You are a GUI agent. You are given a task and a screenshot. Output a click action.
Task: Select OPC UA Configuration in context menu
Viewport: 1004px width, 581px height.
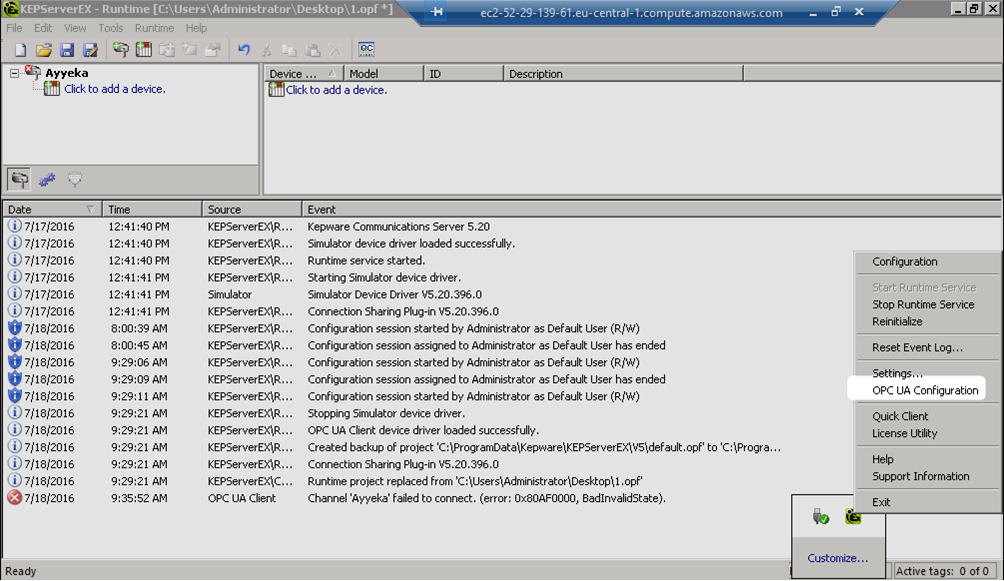[925, 390]
